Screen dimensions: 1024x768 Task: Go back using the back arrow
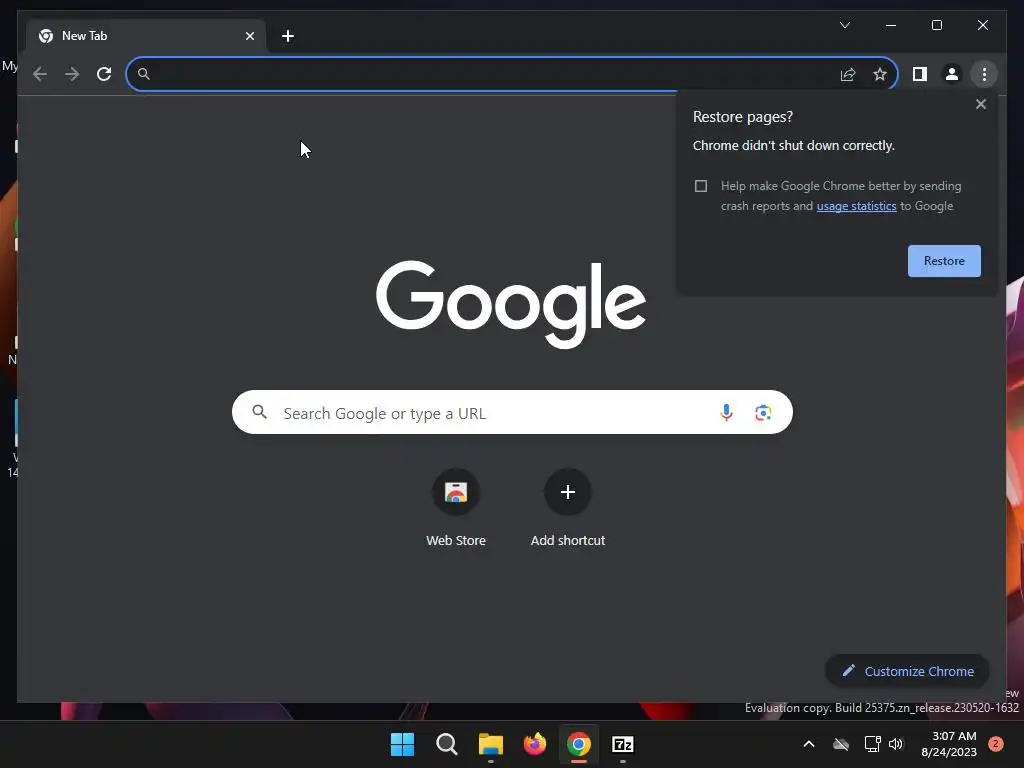pyautogui.click(x=40, y=74)
